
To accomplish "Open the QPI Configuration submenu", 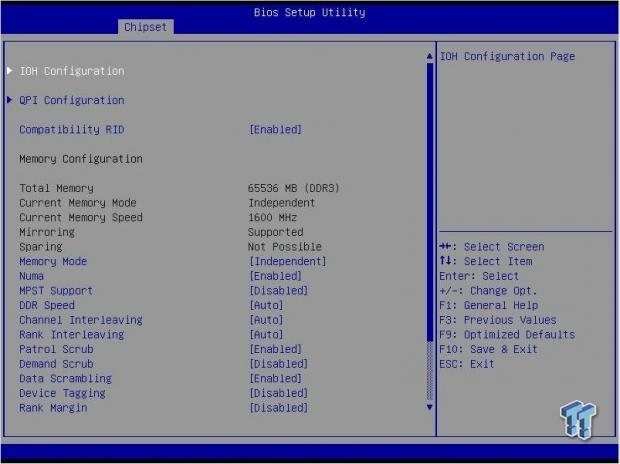I will (x=72, y=100).
